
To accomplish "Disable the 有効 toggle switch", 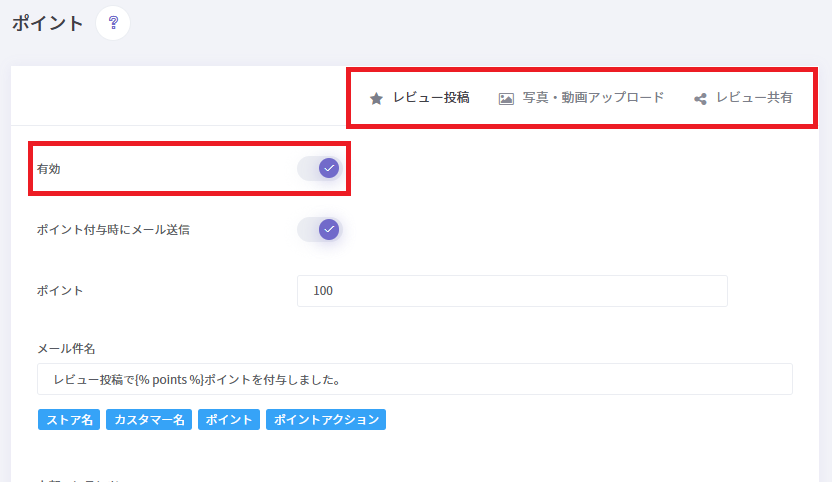I will 320,168.
